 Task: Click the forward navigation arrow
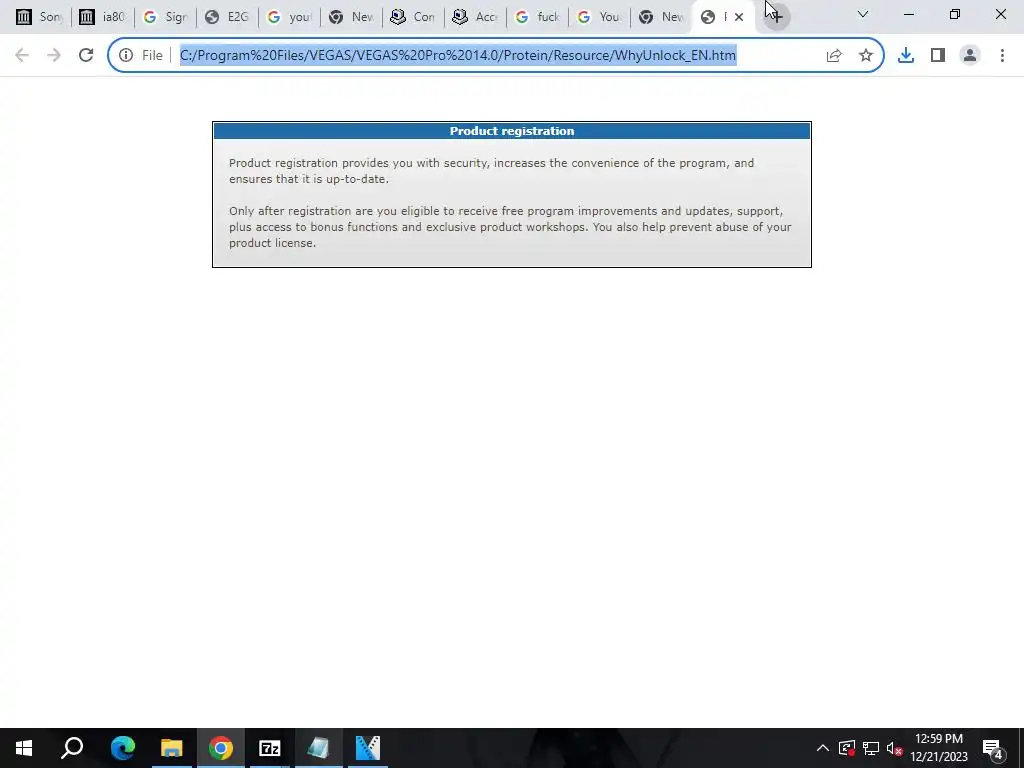click(54, 56)
